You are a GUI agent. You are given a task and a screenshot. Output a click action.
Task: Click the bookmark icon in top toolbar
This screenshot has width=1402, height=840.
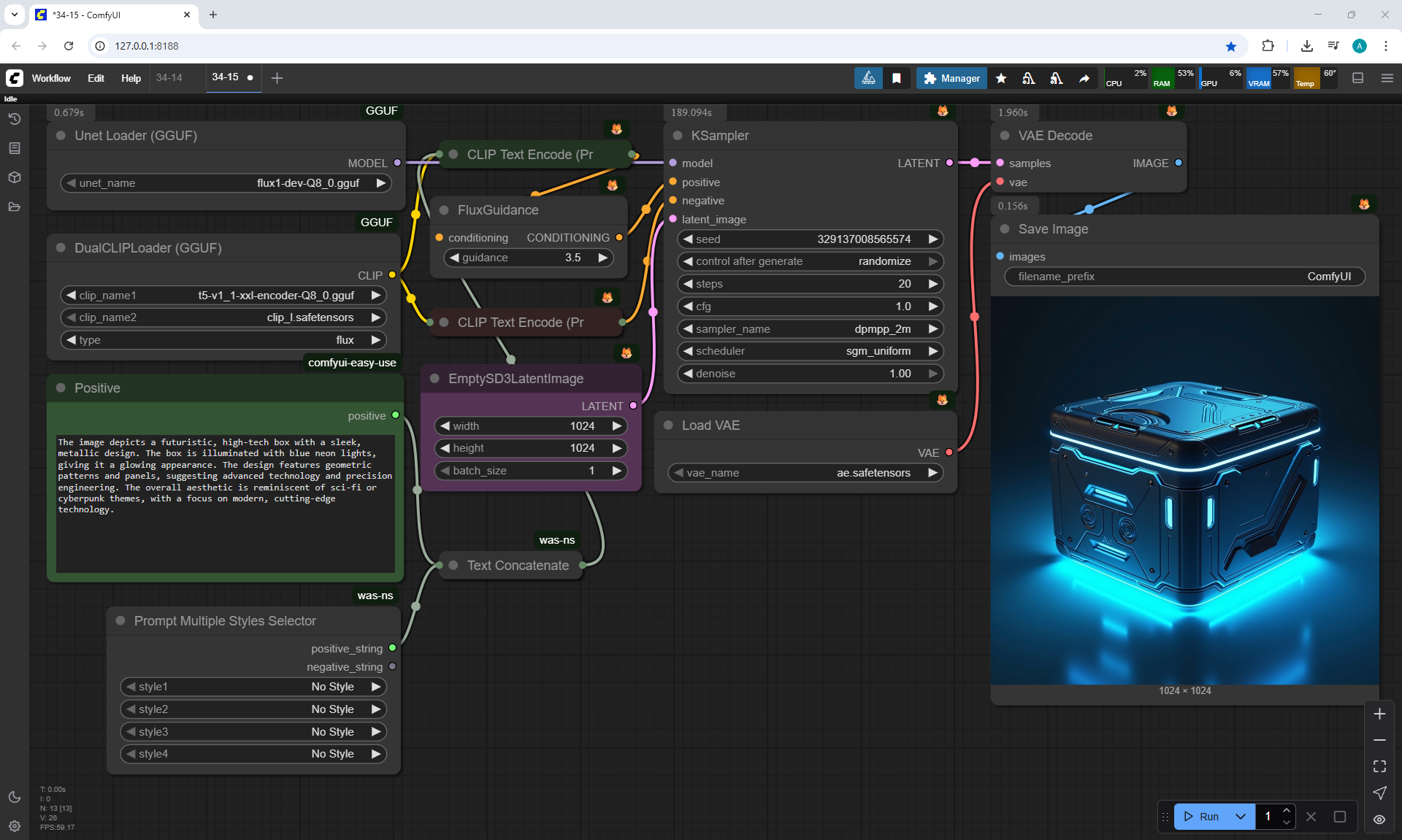[x=897, y=78]
